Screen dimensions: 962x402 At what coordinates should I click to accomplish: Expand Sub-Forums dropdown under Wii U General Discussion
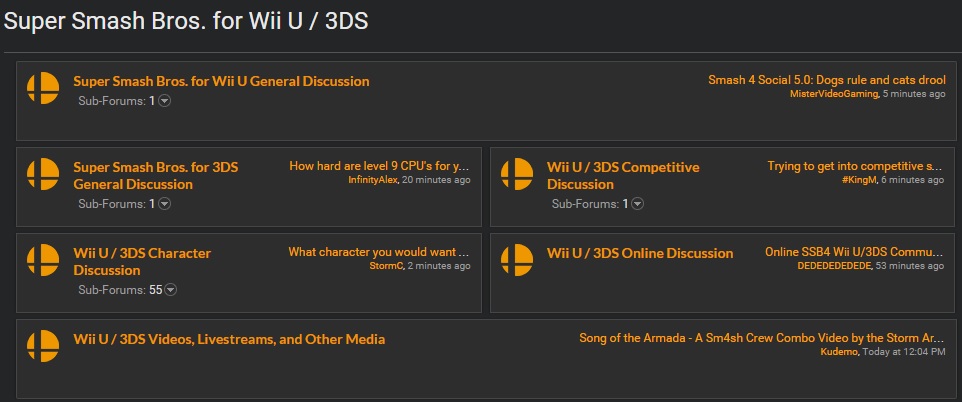[x=164, y=101]
